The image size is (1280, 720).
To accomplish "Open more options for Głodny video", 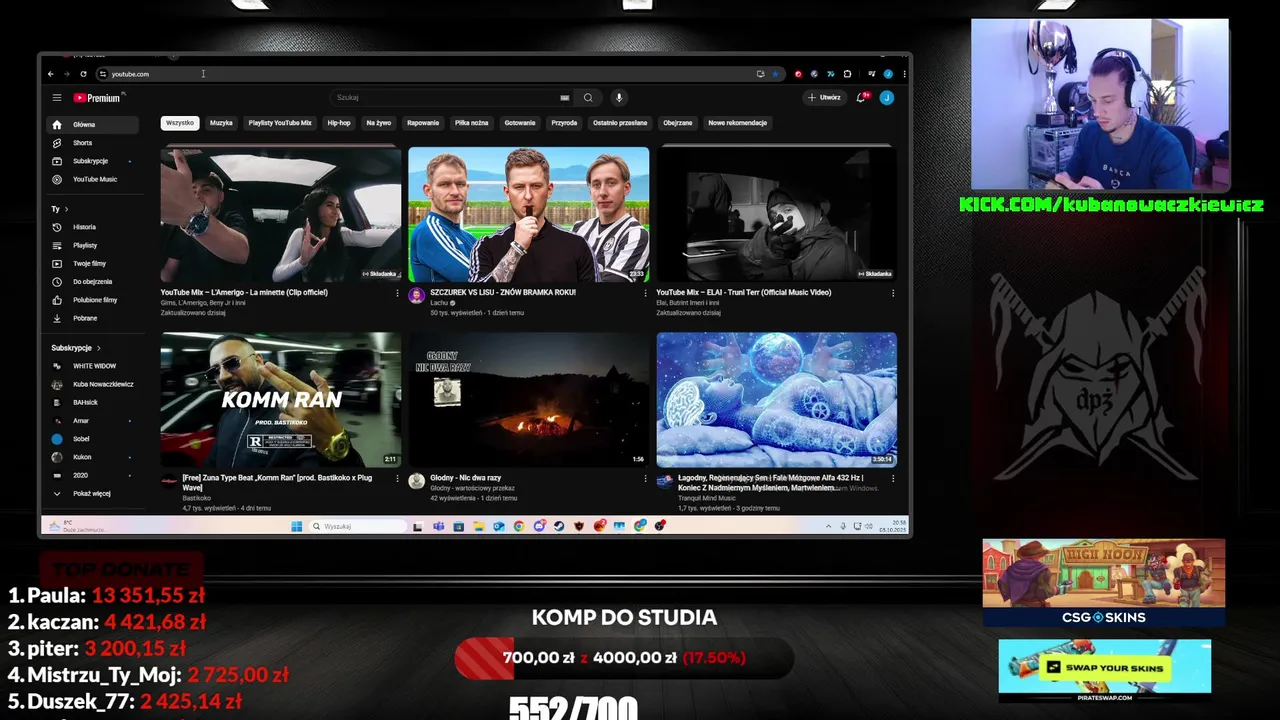I will pos(645,479).
